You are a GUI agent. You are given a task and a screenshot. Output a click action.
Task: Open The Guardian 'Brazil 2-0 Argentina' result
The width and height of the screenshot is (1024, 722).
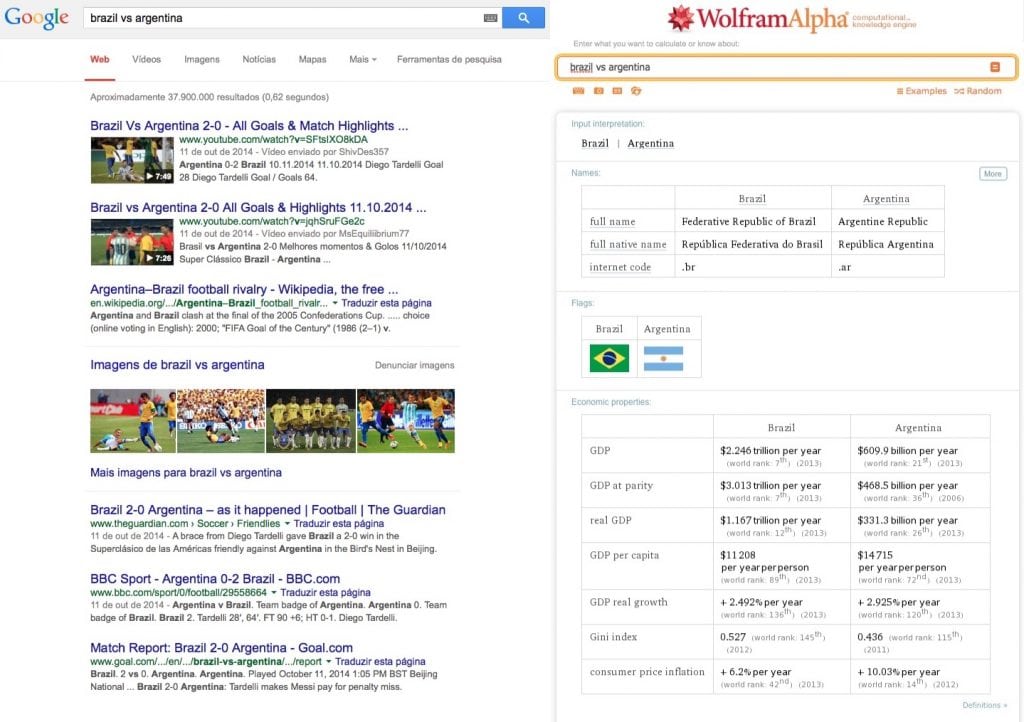point(268,510)
